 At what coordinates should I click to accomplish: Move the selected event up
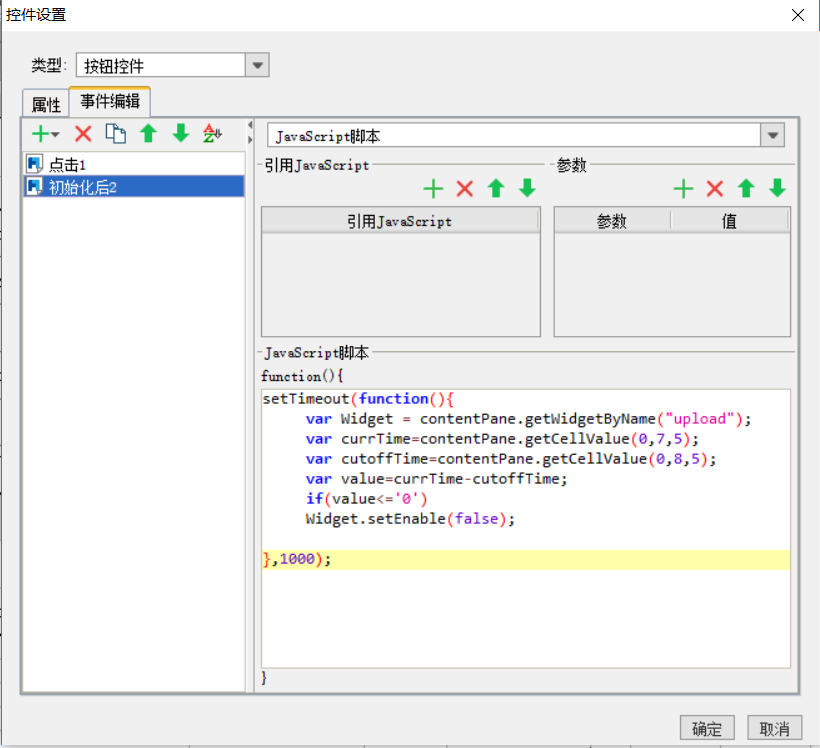click(x=149, y=133)
